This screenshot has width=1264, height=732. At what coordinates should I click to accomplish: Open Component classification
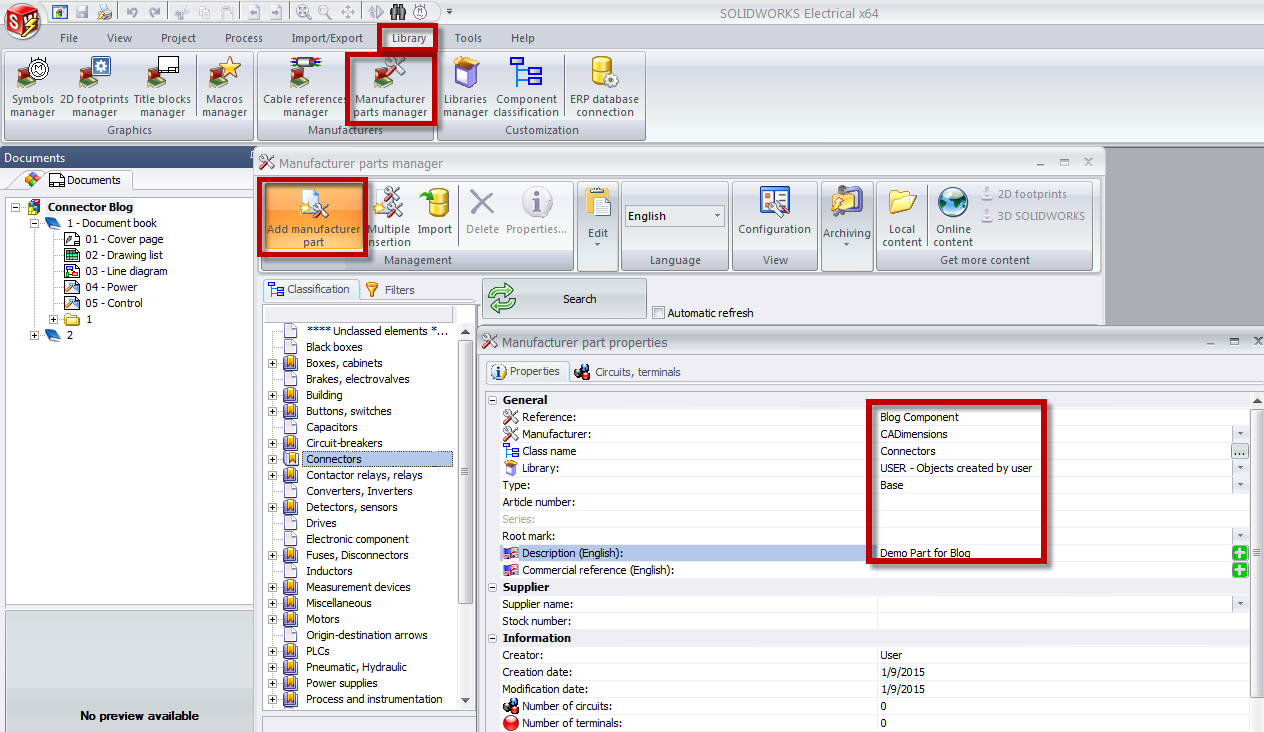tap(526, 87)
